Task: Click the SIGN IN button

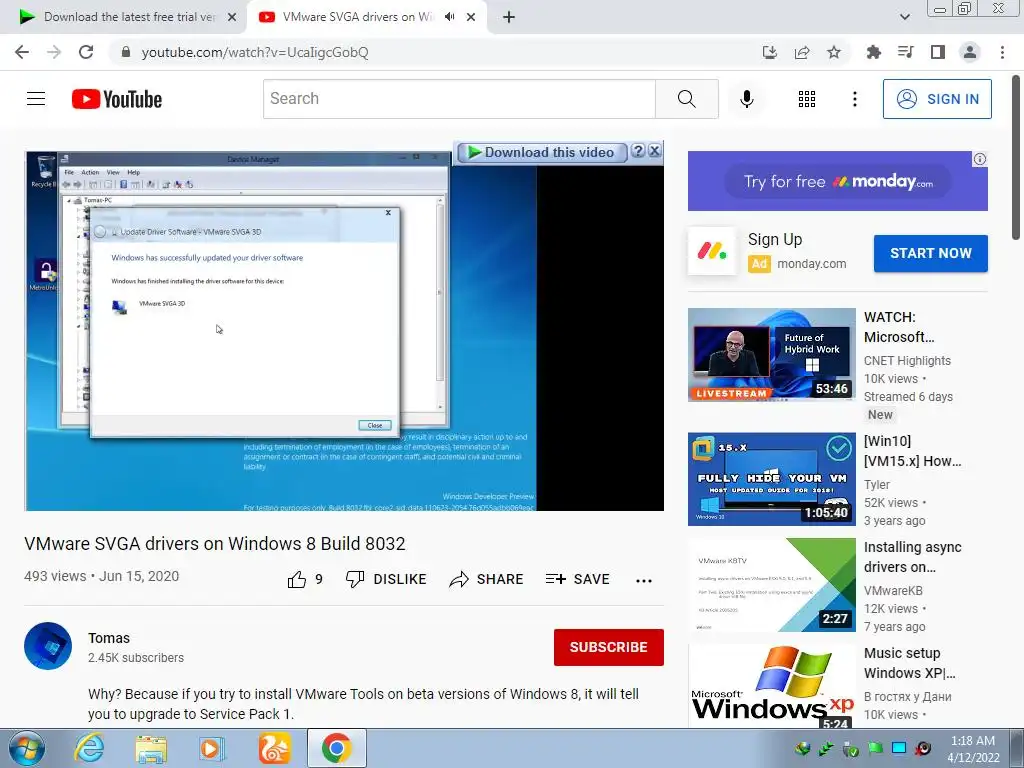Action: tap(936, 99)
